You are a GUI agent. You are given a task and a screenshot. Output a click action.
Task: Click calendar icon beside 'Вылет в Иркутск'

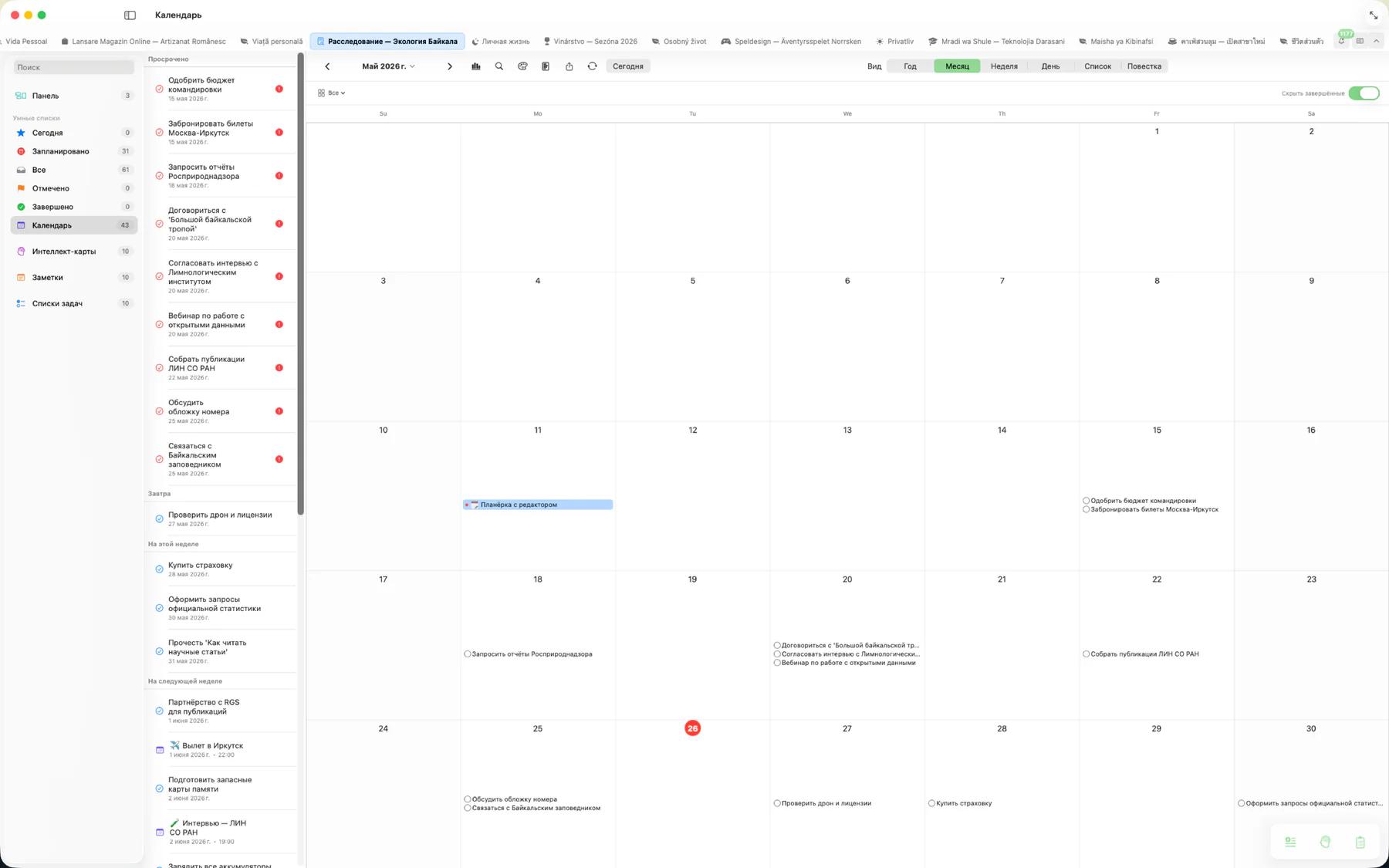[160, 750]
